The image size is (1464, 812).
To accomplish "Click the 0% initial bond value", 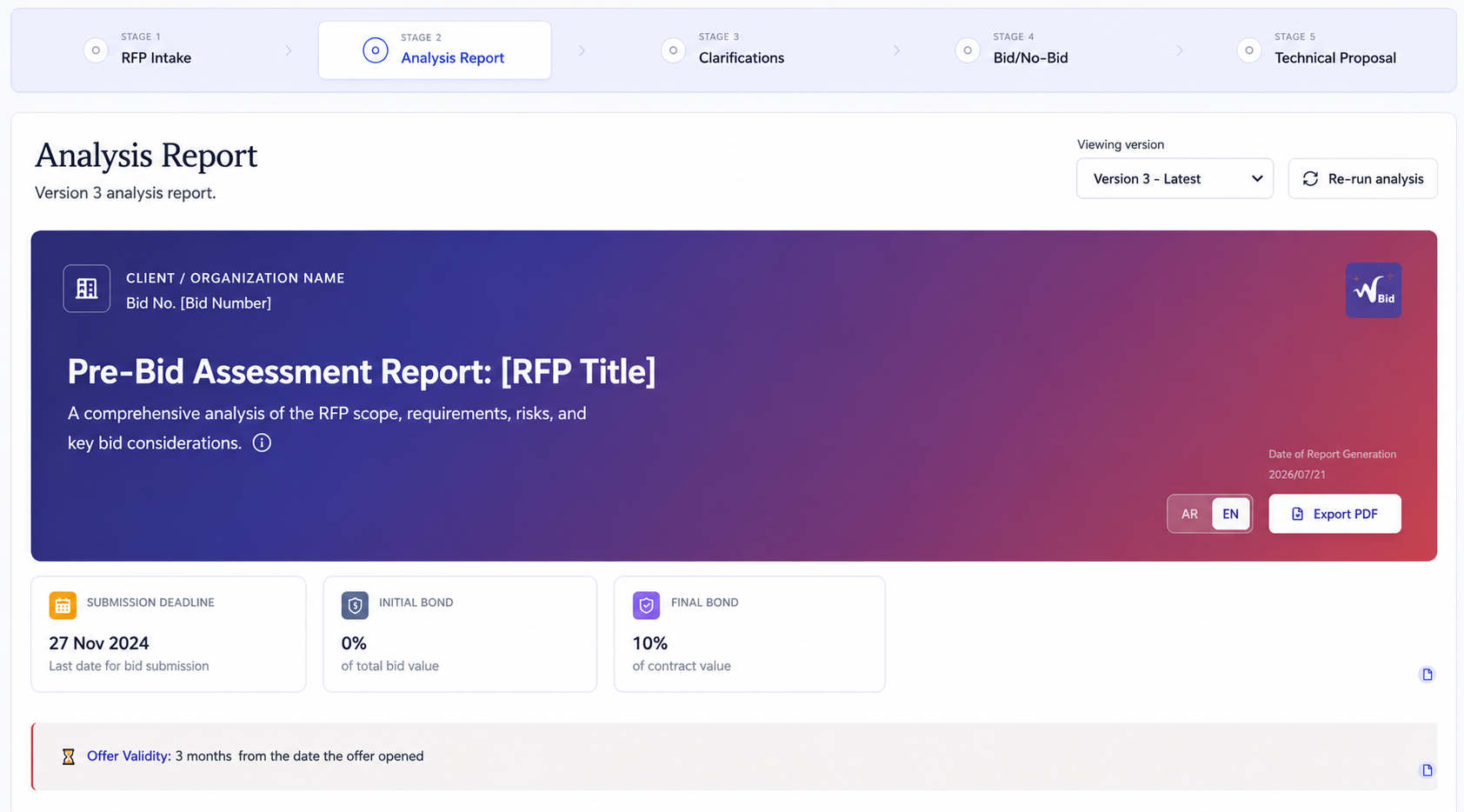I will (x=354, y=643).
